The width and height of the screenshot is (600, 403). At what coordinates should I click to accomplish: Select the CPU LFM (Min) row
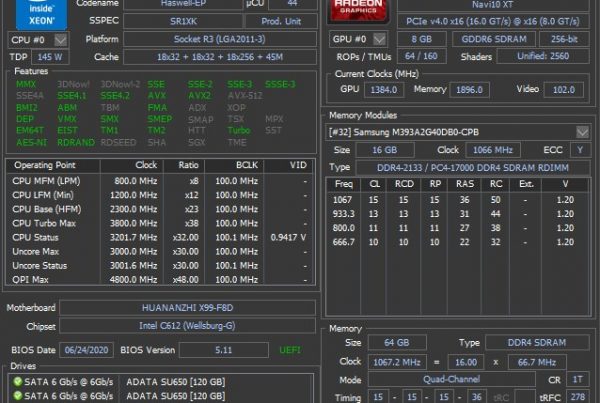point(160,195)
